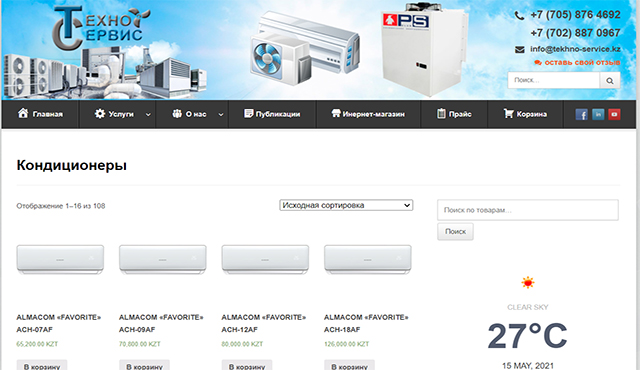Open the Инернет-магазин menu item

point(368,114)
